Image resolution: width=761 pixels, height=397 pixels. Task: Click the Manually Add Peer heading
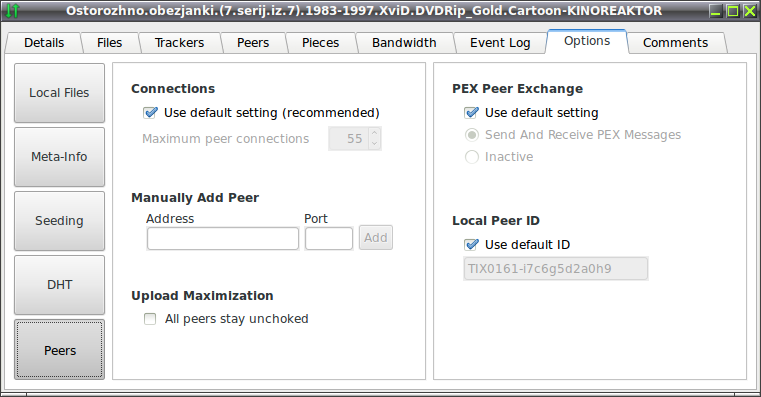pyautogui.click(x=195, y=198)
